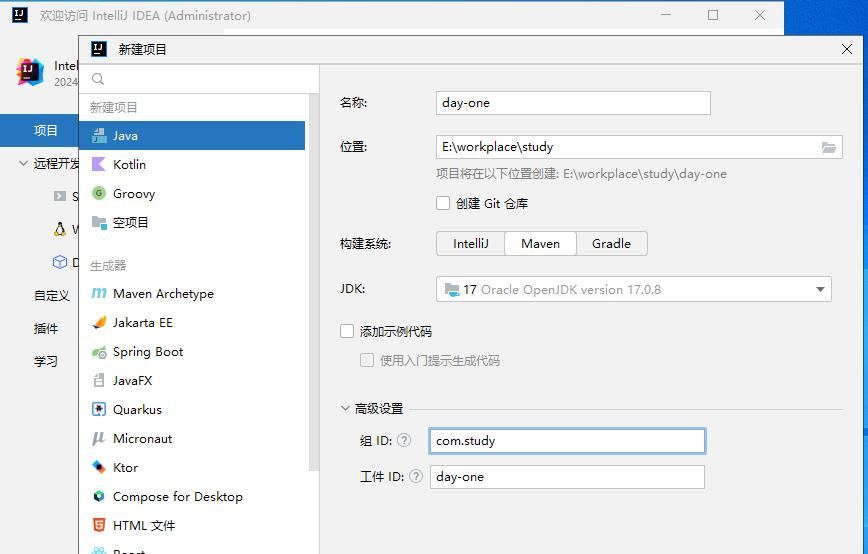Switch to the 自定义 tab
This screenshot has height=554, width=868.
(51, 295)
